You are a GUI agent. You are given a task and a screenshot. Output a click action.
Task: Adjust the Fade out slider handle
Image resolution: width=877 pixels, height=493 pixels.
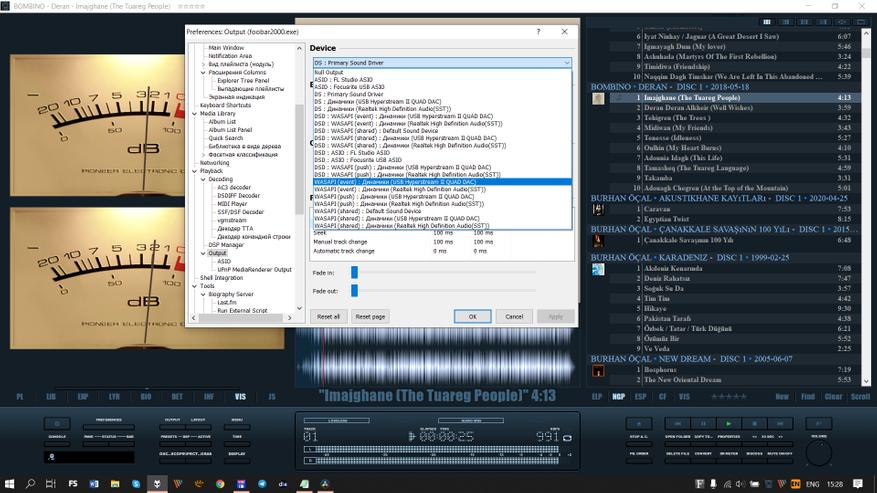354,291
